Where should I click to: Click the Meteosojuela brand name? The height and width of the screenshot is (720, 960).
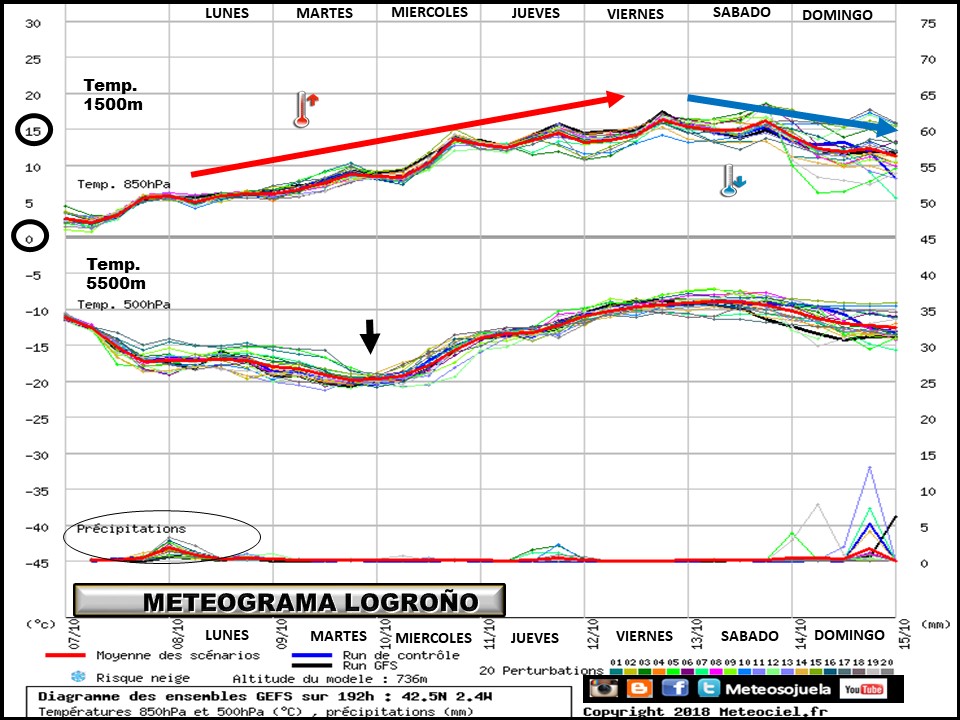click(x=778, y=689)
